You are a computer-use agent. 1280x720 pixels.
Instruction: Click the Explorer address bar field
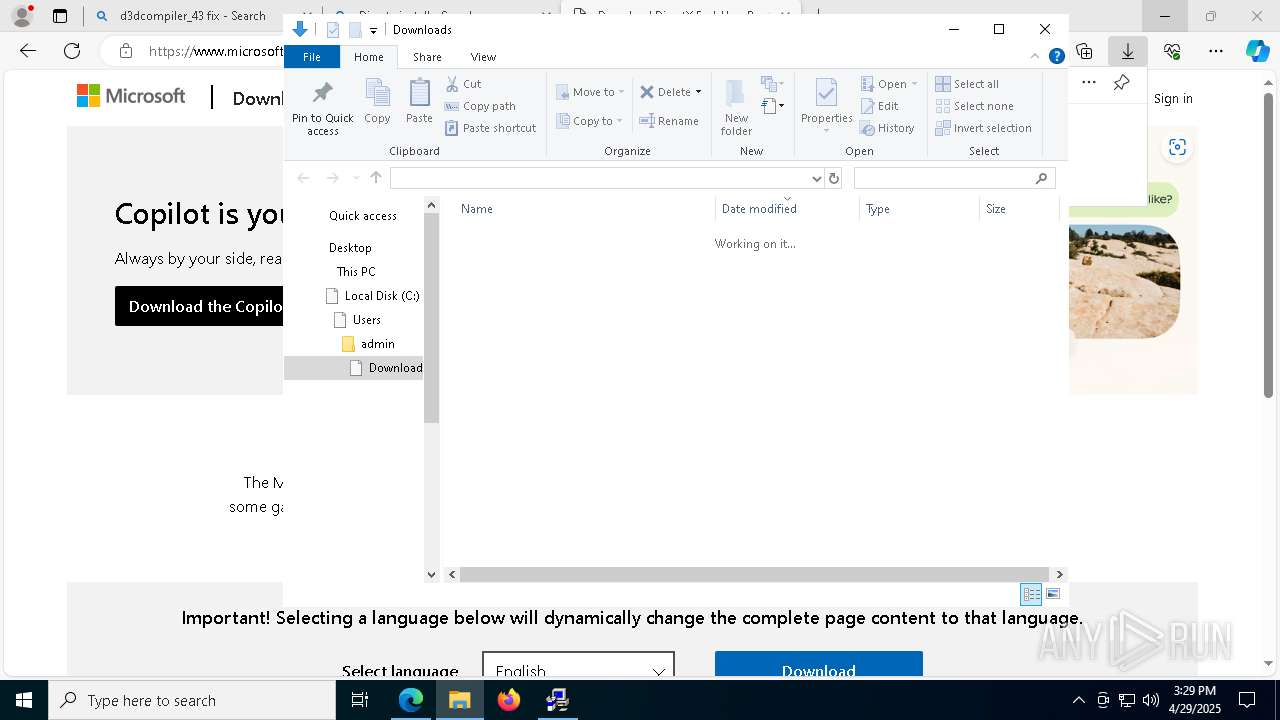[x=600, y=178]
